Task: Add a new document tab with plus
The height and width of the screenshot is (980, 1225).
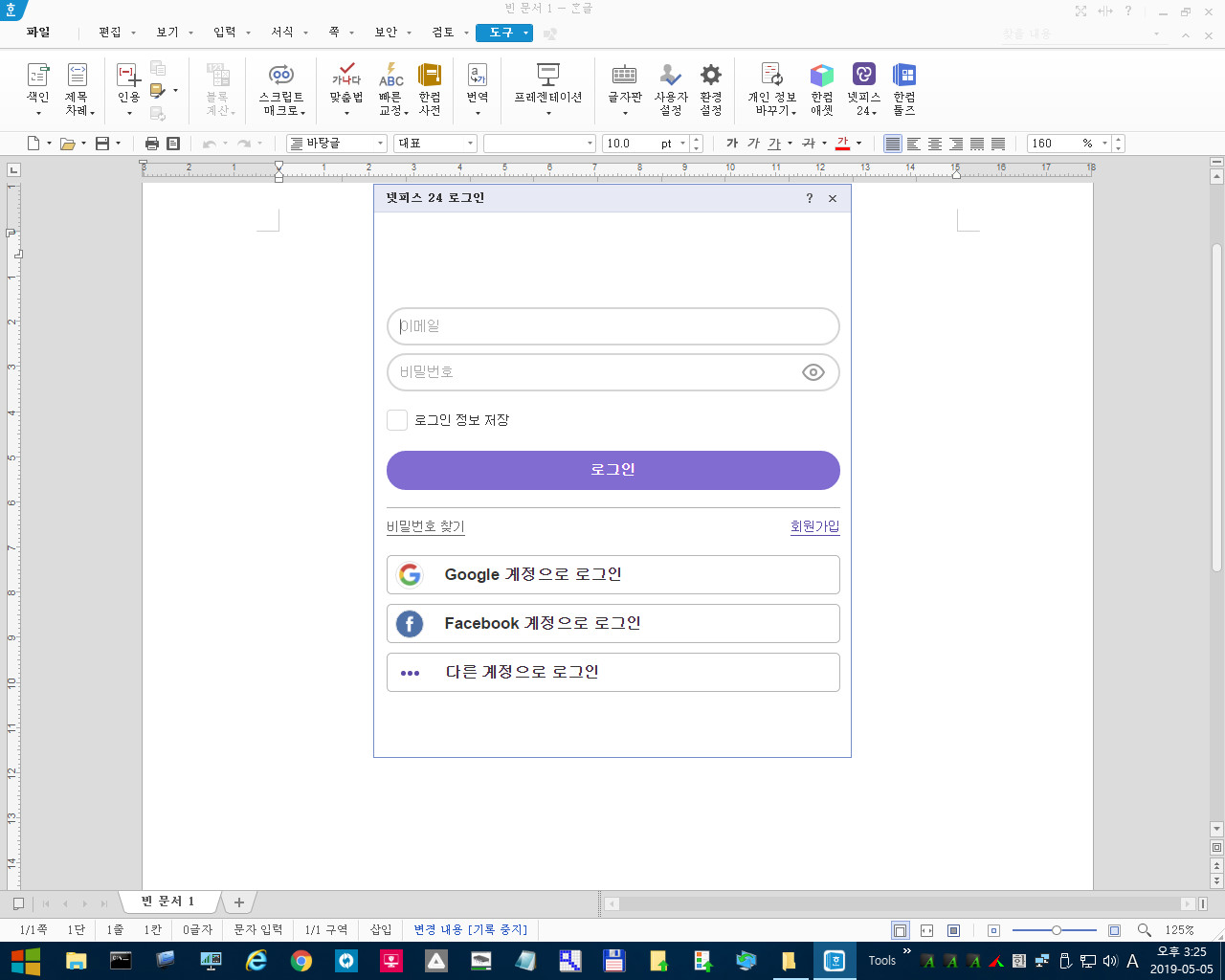Action: [239, 902]
